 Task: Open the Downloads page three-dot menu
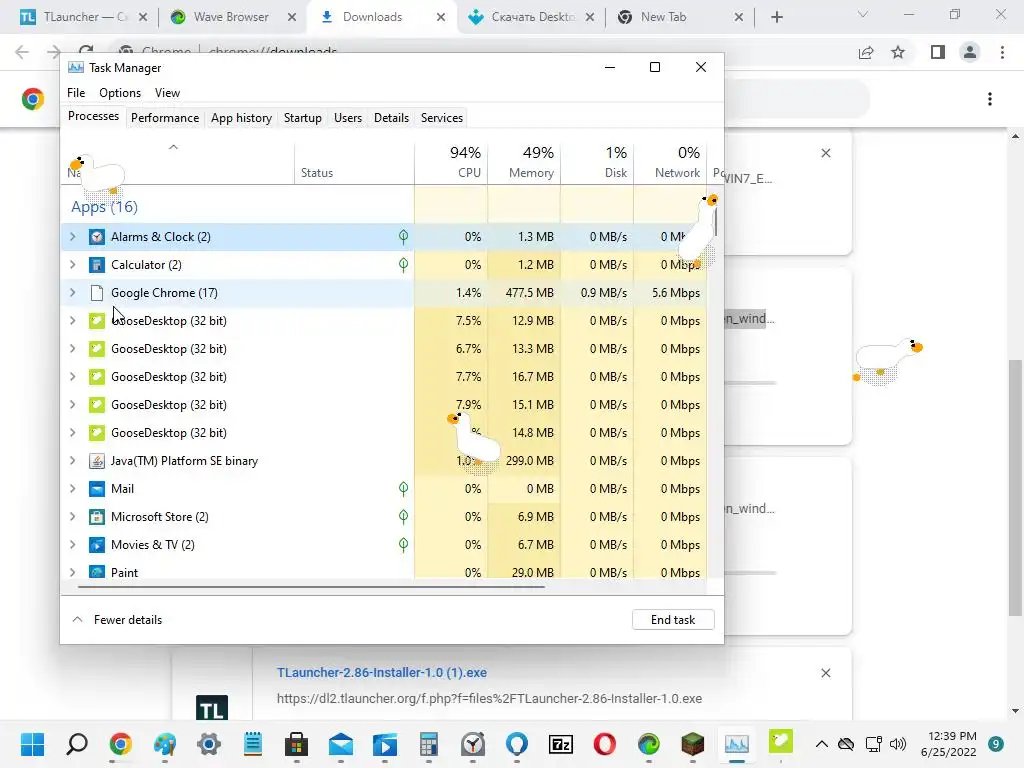click(x=990, y=99)
